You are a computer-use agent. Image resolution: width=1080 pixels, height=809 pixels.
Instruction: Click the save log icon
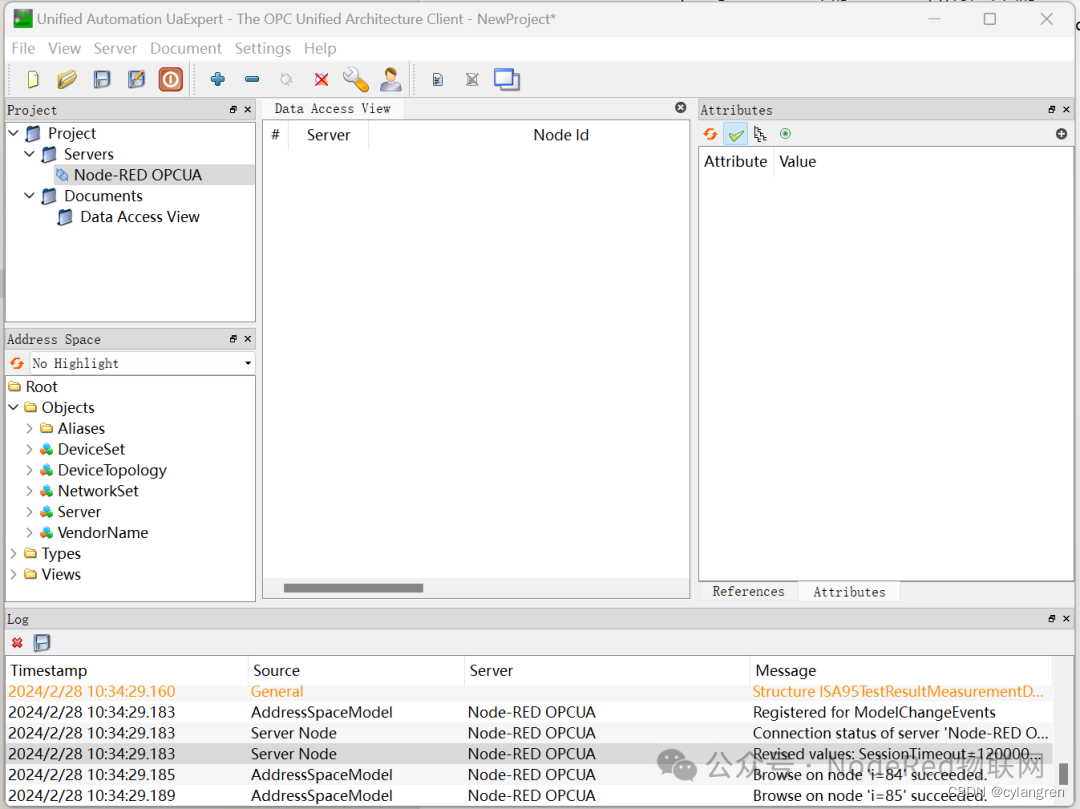click(x=42, y=643)
